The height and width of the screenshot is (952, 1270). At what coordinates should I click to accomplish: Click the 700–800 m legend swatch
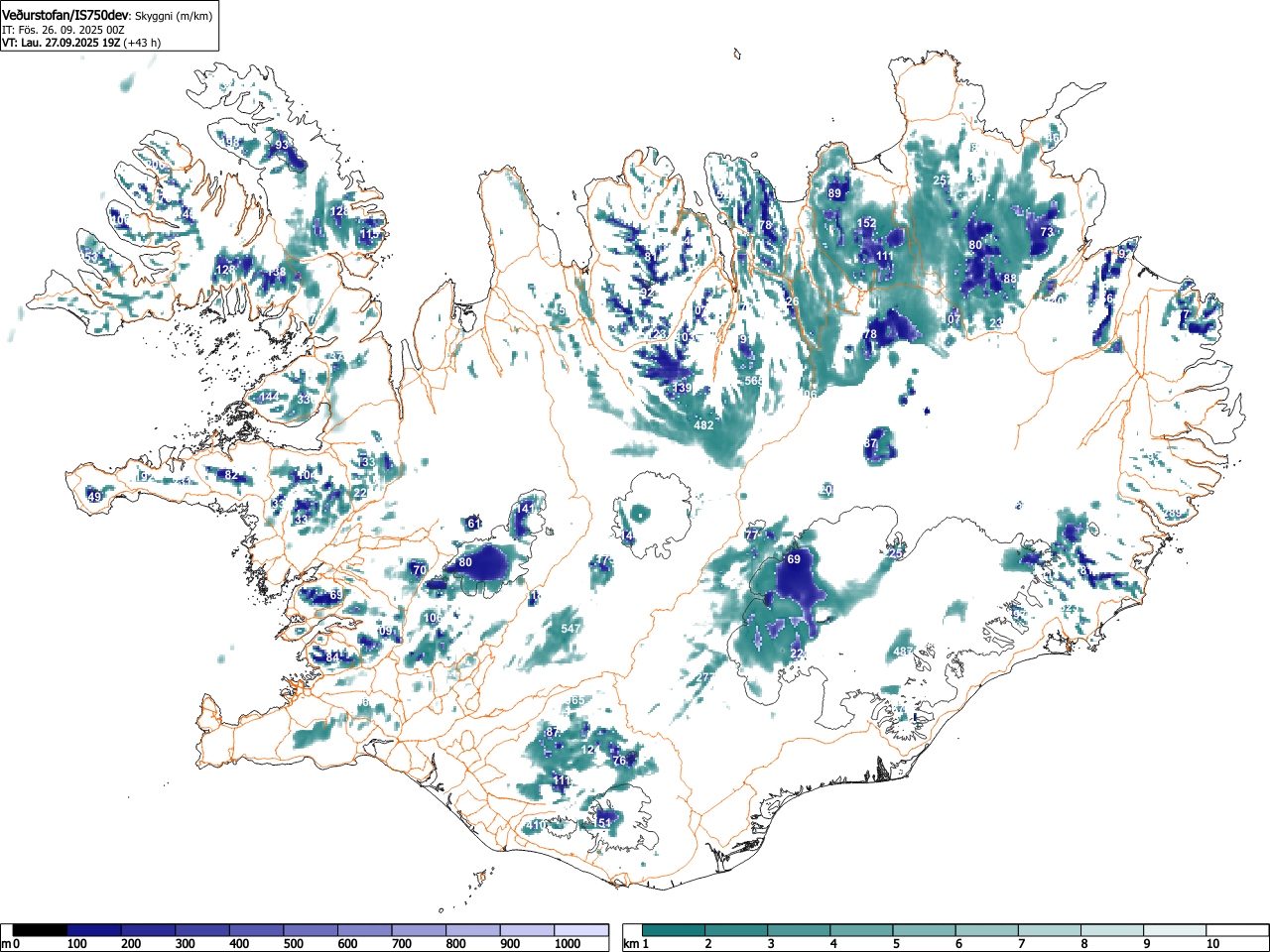pyautogui.click(x=419, y=930)
